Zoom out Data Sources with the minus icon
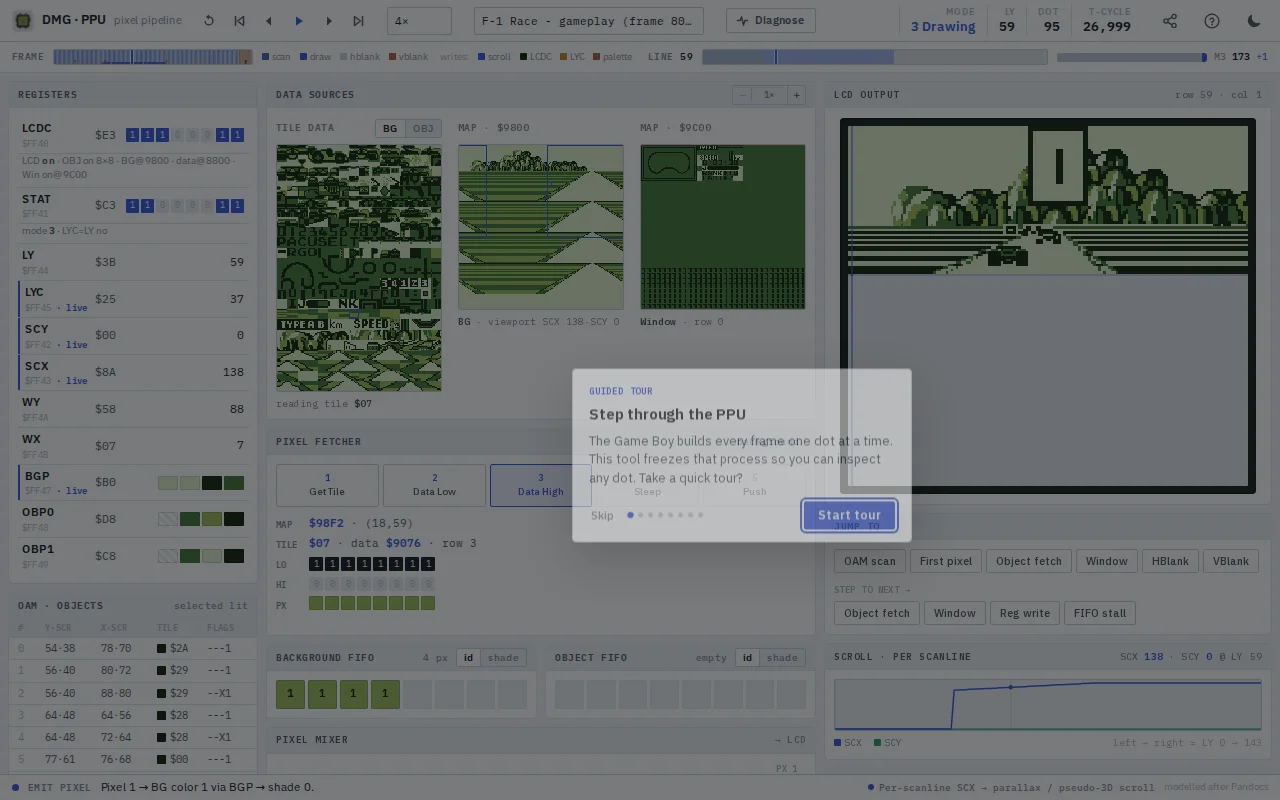 [742, 95]
